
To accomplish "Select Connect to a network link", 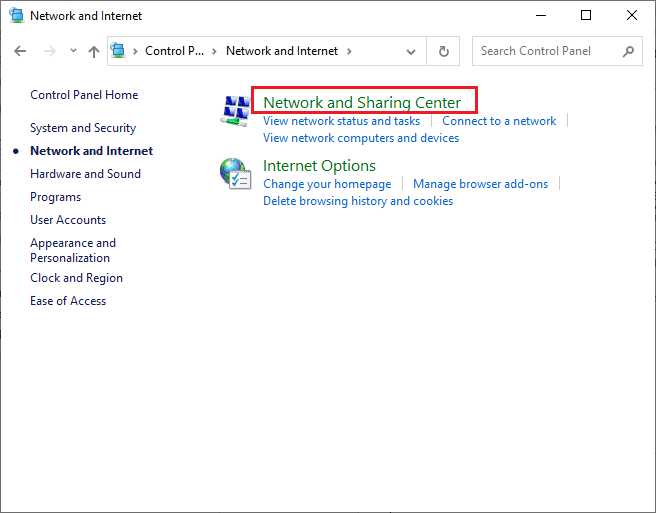I will [x=499, y=121].
